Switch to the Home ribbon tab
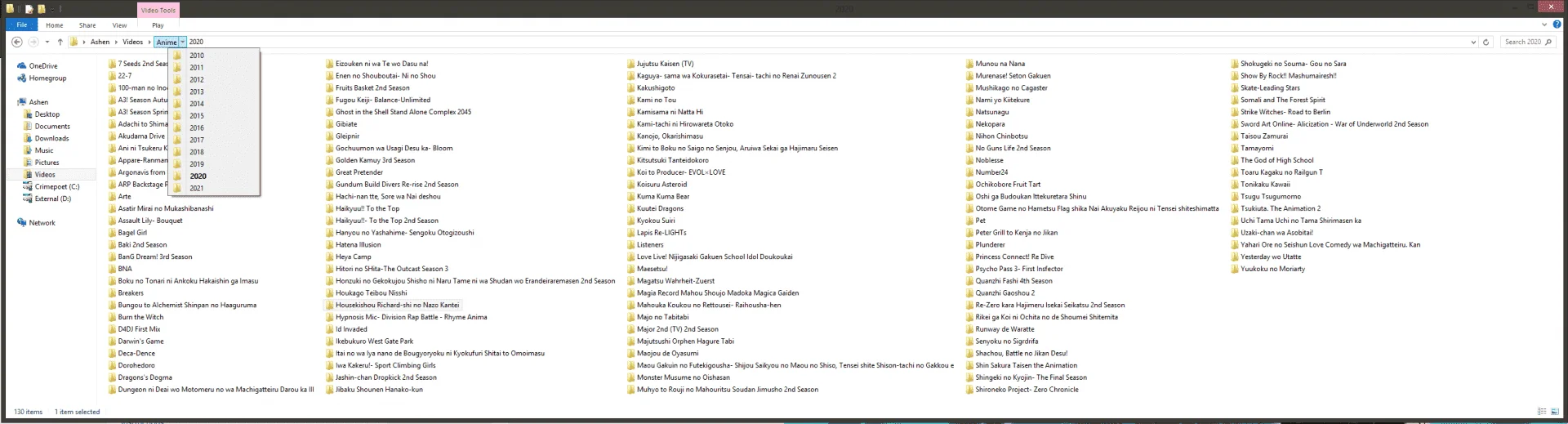 pyautogui.click(x=55, y=25)
